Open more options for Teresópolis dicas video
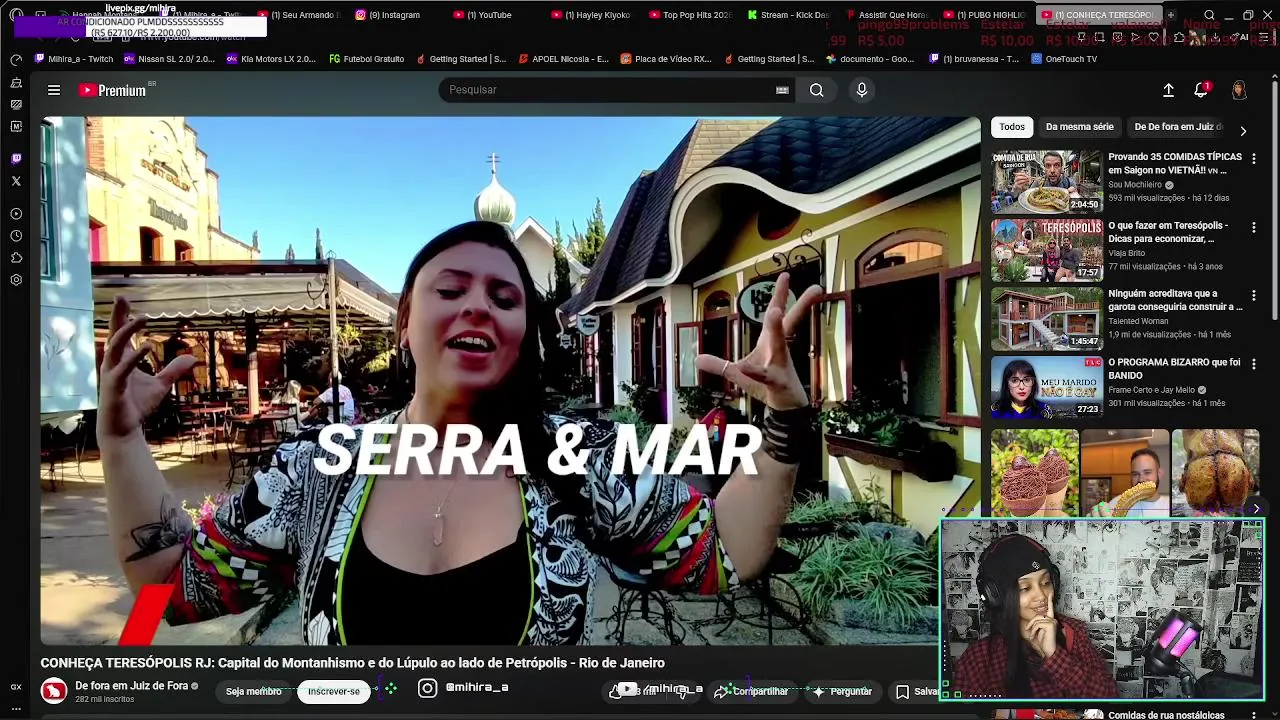This screenshot has height=720, width=1280. [x=1253, y=227]
